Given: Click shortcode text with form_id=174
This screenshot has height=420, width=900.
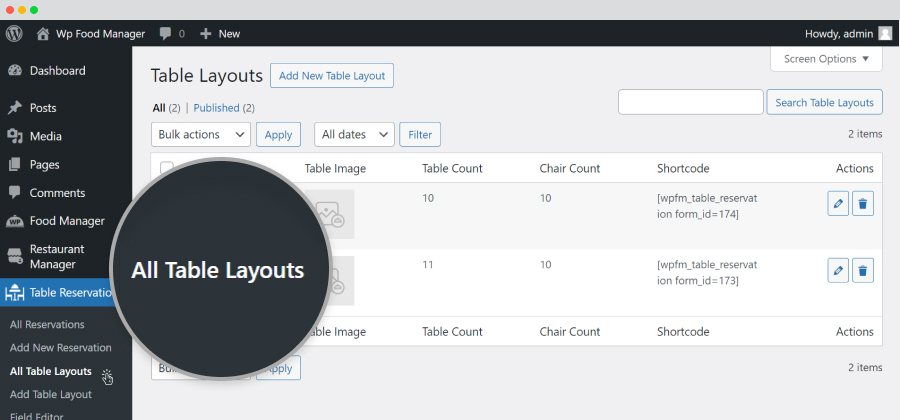Looking at the screenshot, I should pos(707,207).
